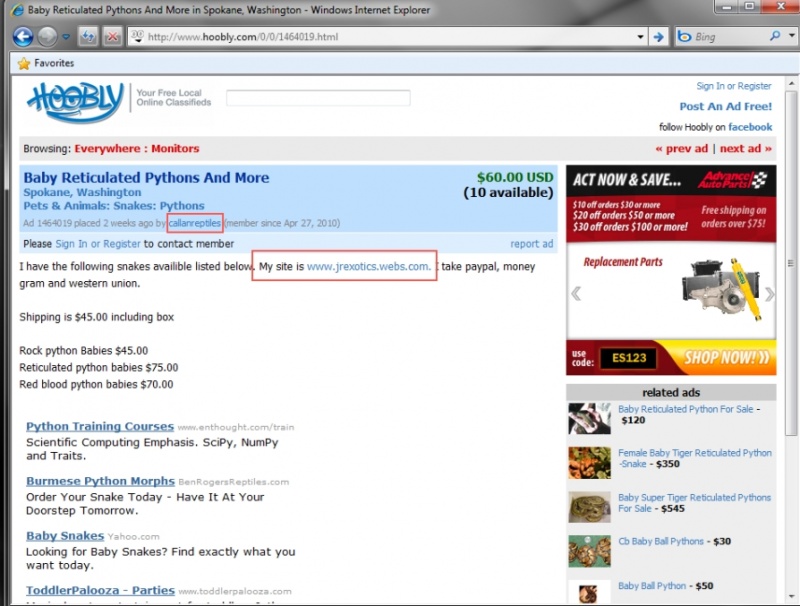Open Baby Snakes Yahoo ad link
Image resolution: width=800 pixels, height=606 pixels.
65,536
